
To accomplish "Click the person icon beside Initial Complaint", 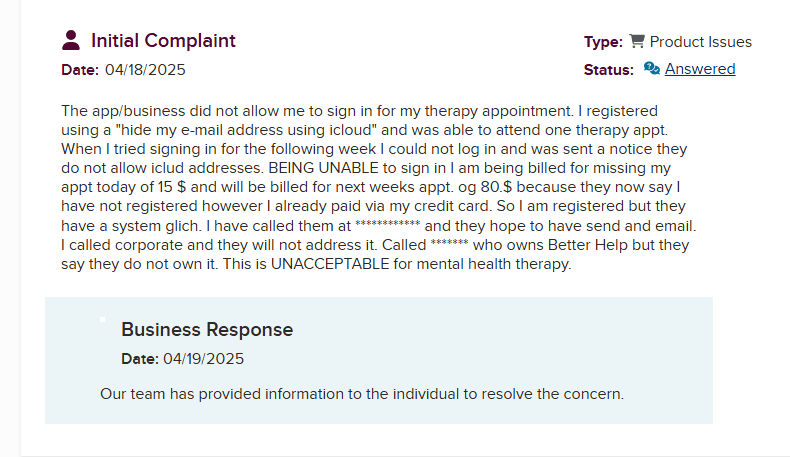I will 71,41.
